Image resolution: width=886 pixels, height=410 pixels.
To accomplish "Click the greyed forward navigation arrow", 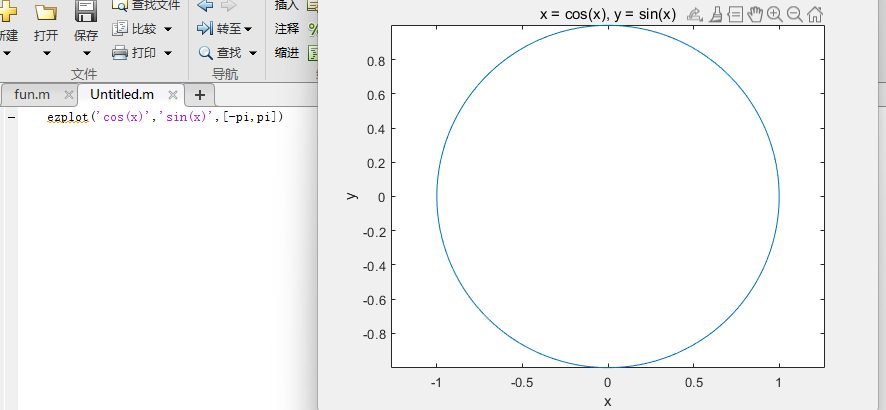I will [x=228, y=6].
